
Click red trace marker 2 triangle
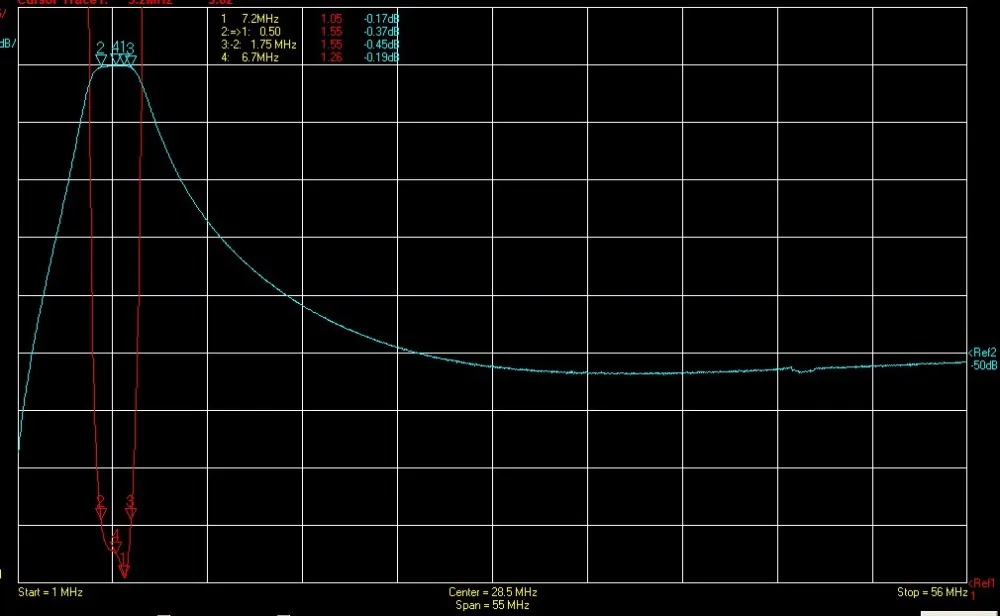[101, 513]
